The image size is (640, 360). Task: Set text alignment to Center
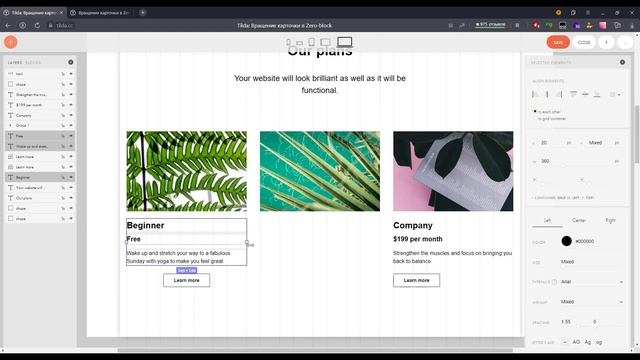coord(579,220)
